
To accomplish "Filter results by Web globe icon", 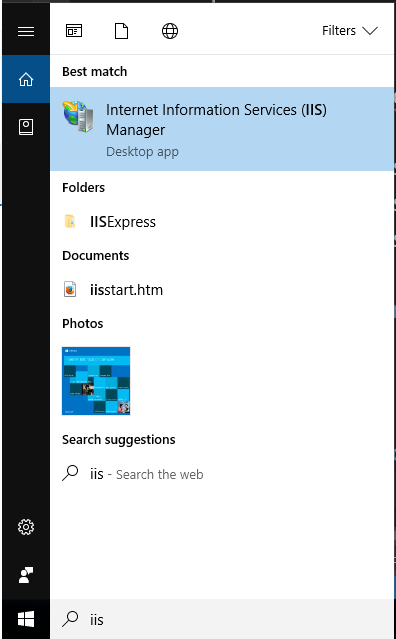I will click(170, 31).
